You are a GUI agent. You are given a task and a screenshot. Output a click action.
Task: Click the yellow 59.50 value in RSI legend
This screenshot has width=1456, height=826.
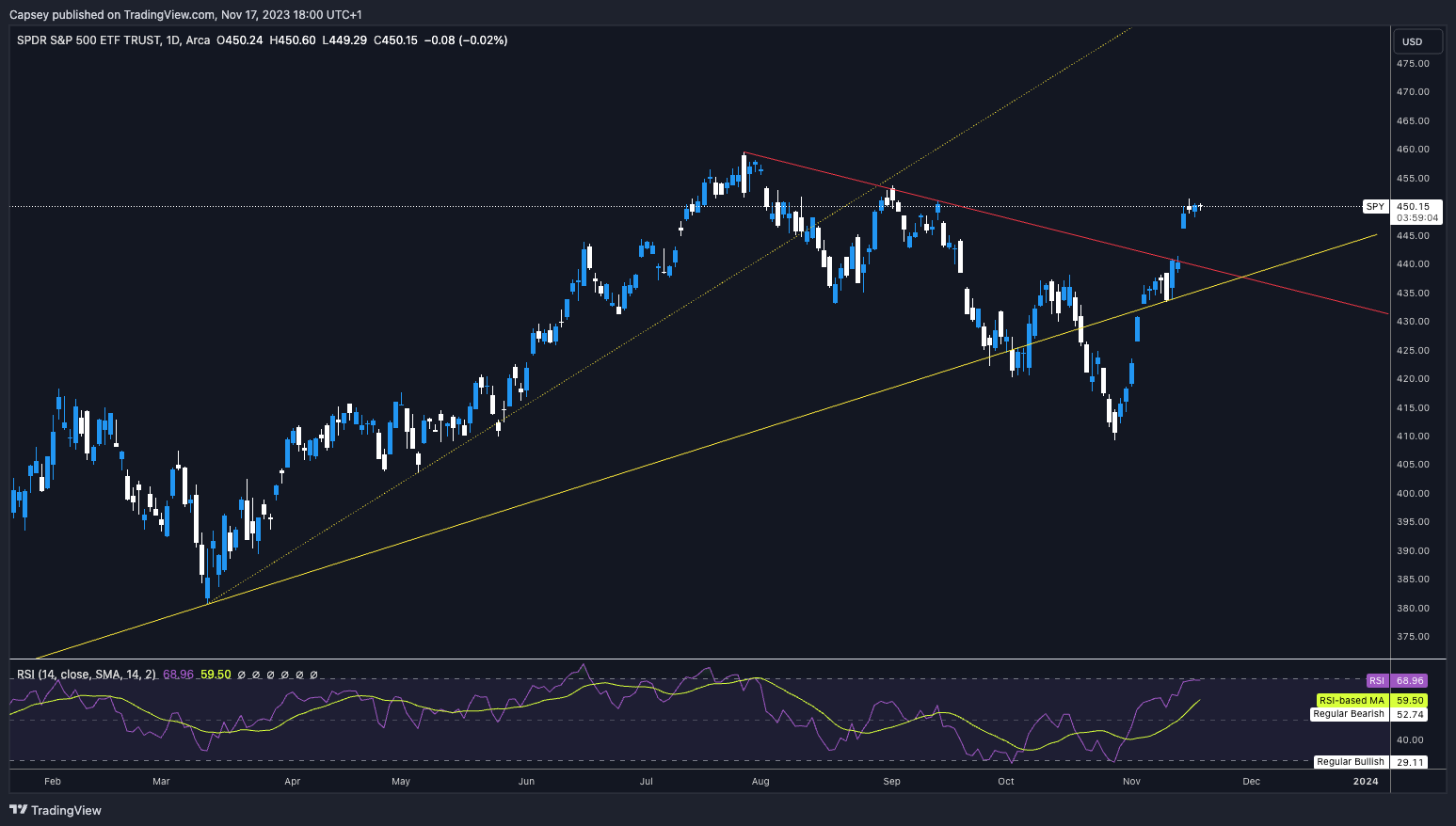click(x=216, y=675)
